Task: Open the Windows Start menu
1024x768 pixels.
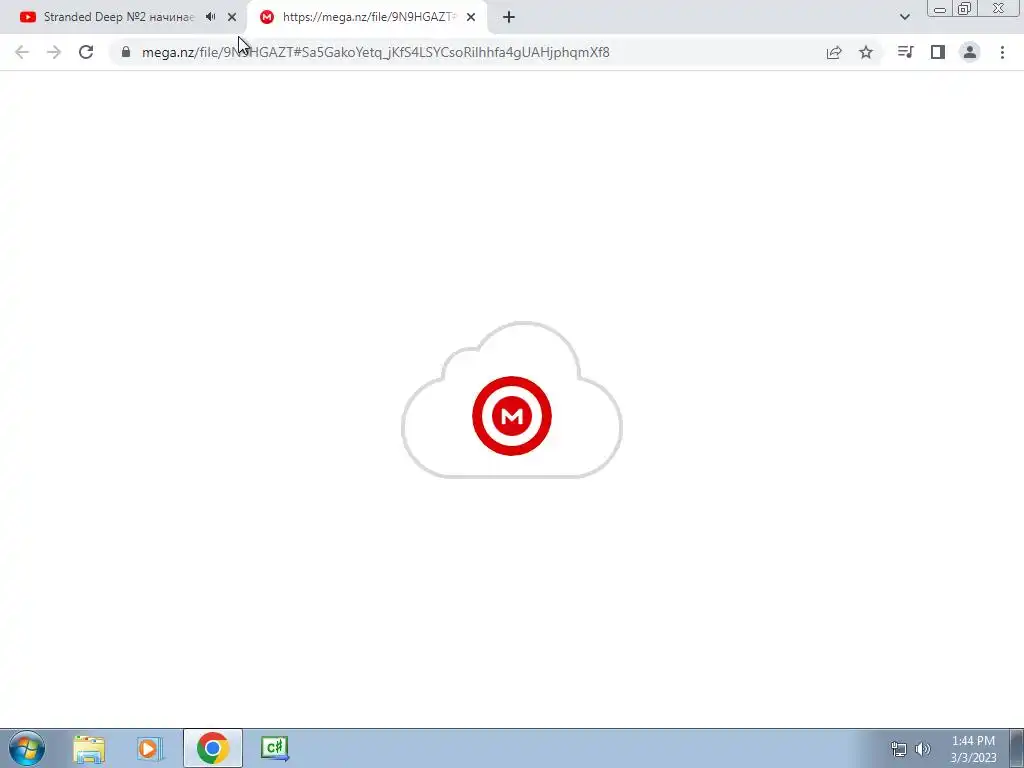Action: tap(27, 748)
